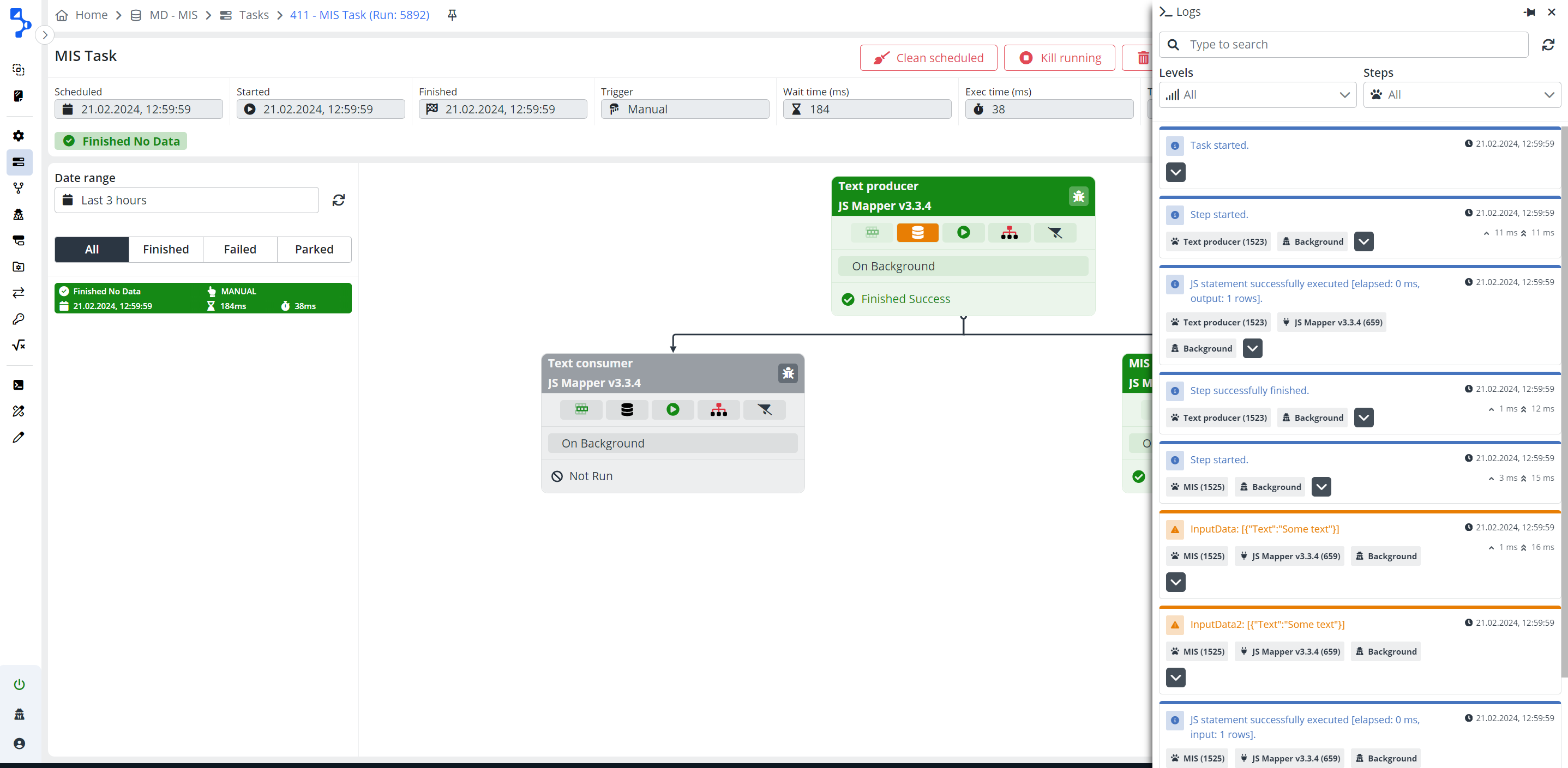Select the Failed run filter

pos(239,250)
